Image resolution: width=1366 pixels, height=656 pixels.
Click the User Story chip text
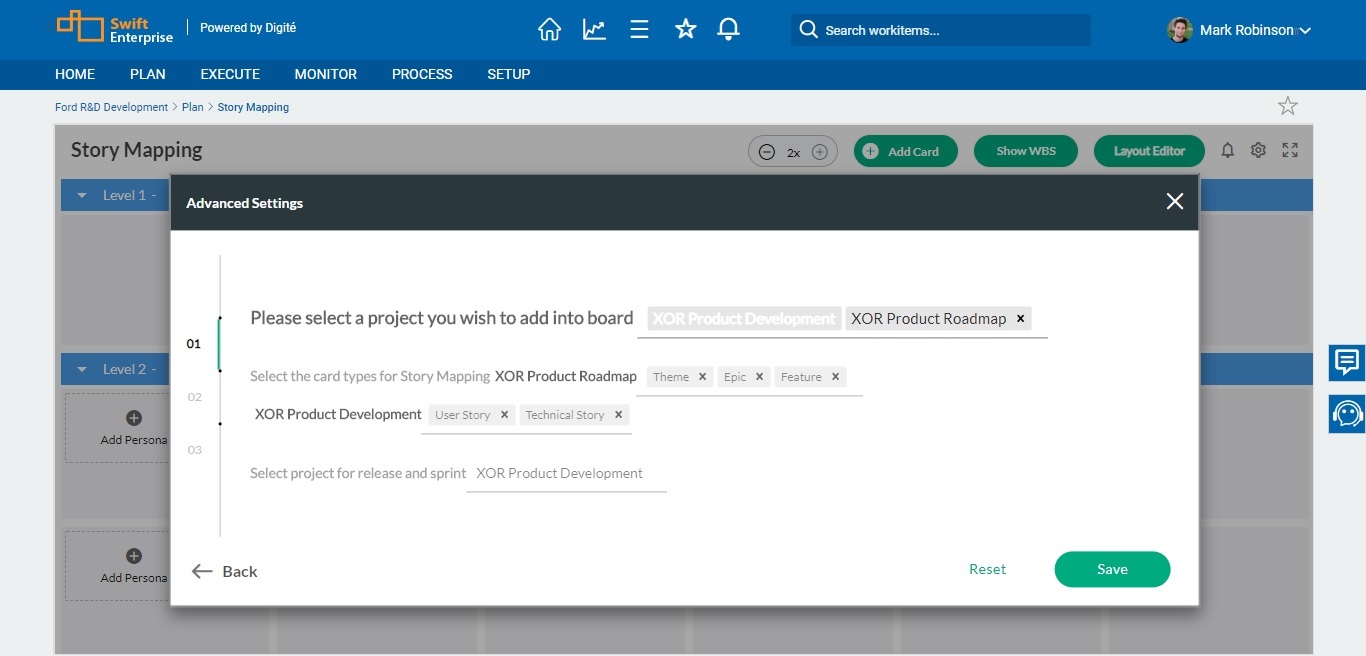point(462,415)
